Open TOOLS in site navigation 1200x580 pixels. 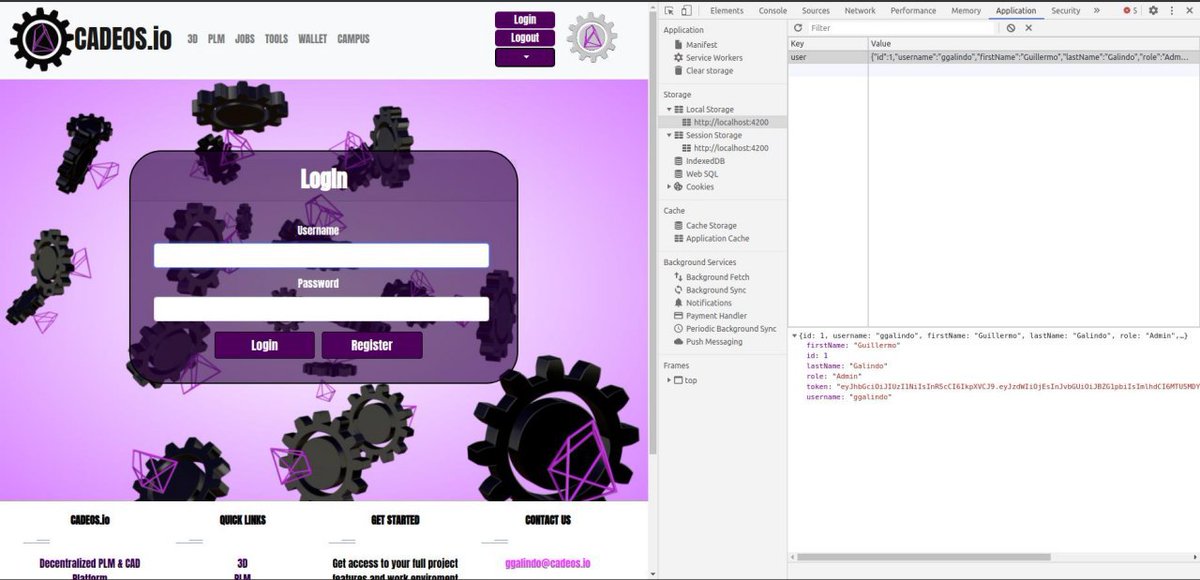(x=276, y=39)
